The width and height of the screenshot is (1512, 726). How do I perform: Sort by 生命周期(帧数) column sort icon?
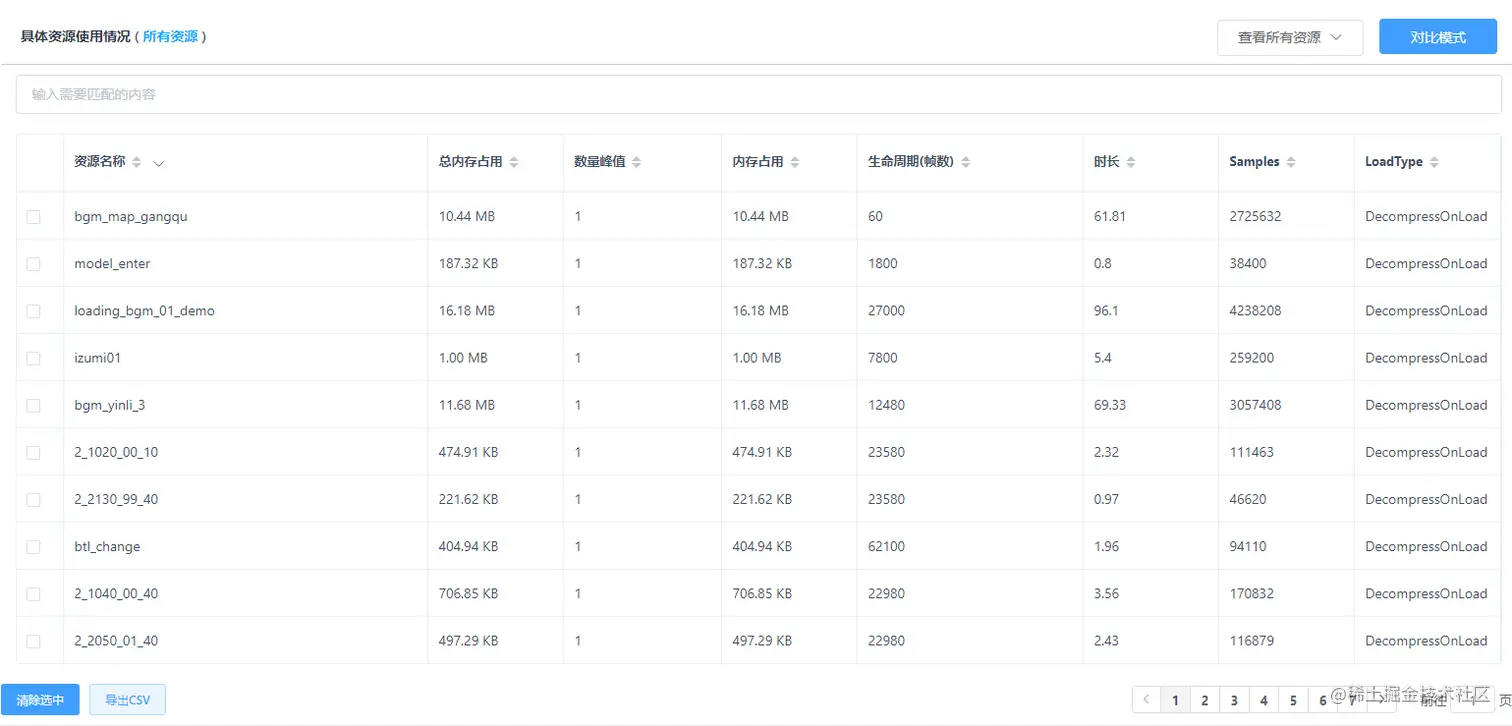pos(966,162)
